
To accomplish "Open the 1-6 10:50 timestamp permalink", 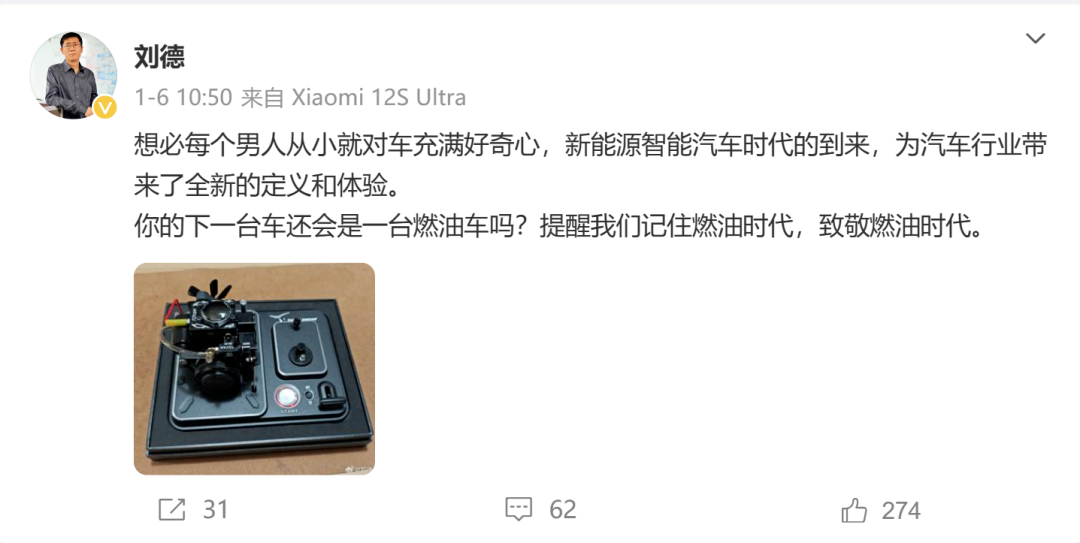I will 183,97.
